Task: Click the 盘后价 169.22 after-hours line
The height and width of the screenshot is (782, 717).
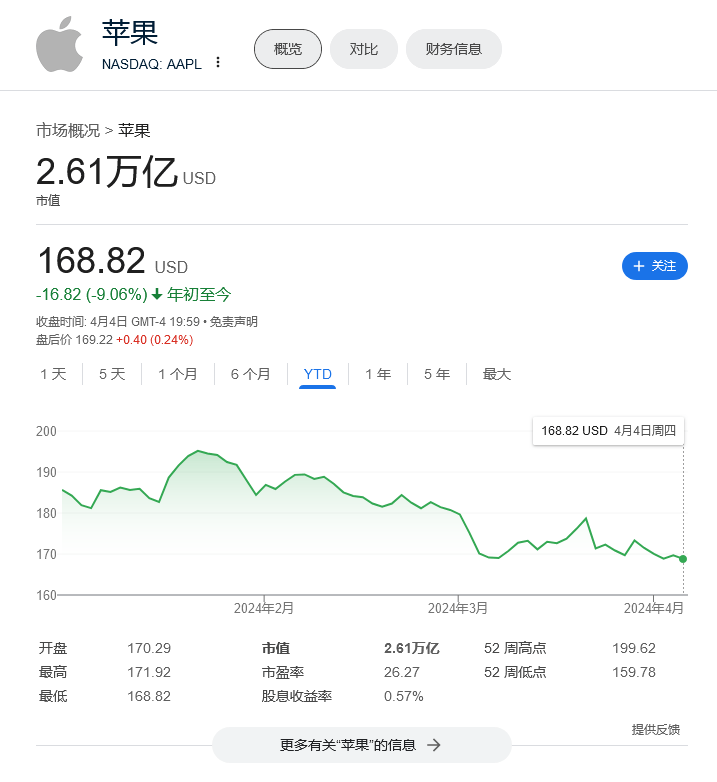Action: (115, 340)
